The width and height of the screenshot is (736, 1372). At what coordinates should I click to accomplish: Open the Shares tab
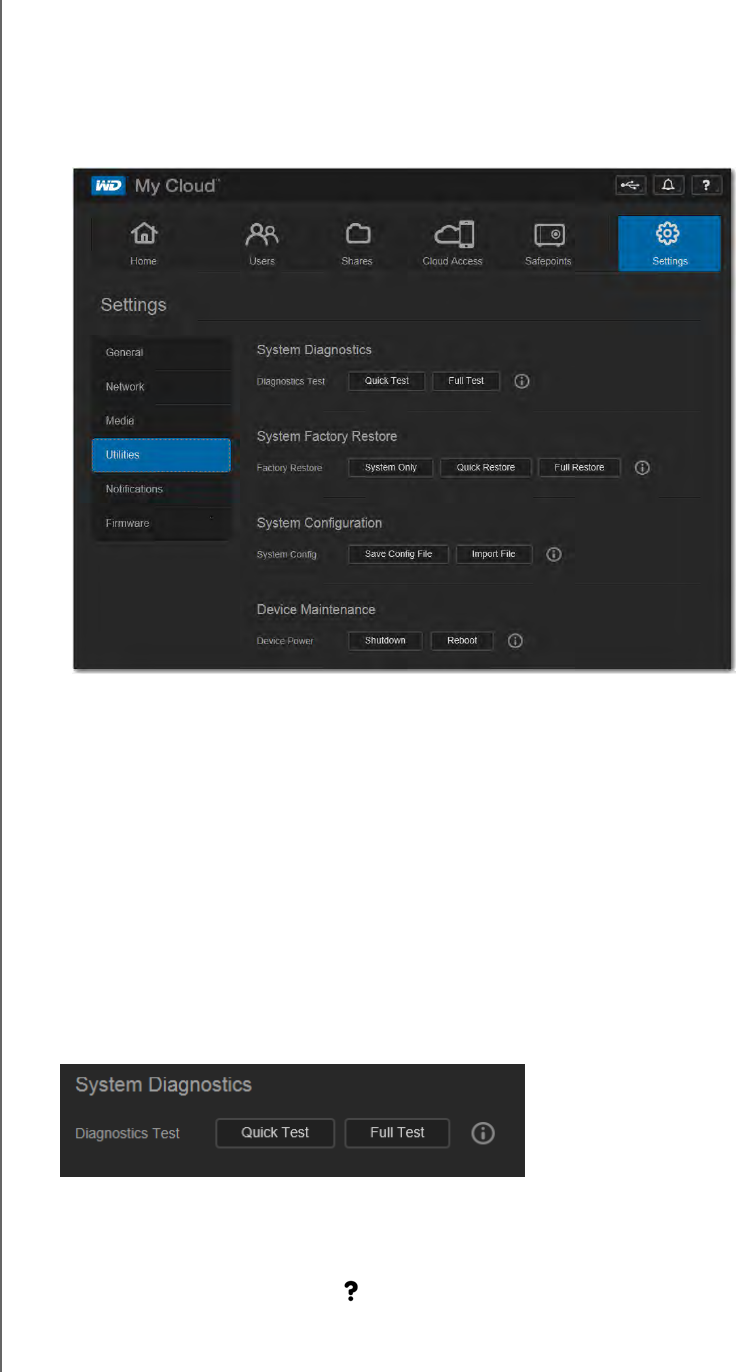point(358,244)
